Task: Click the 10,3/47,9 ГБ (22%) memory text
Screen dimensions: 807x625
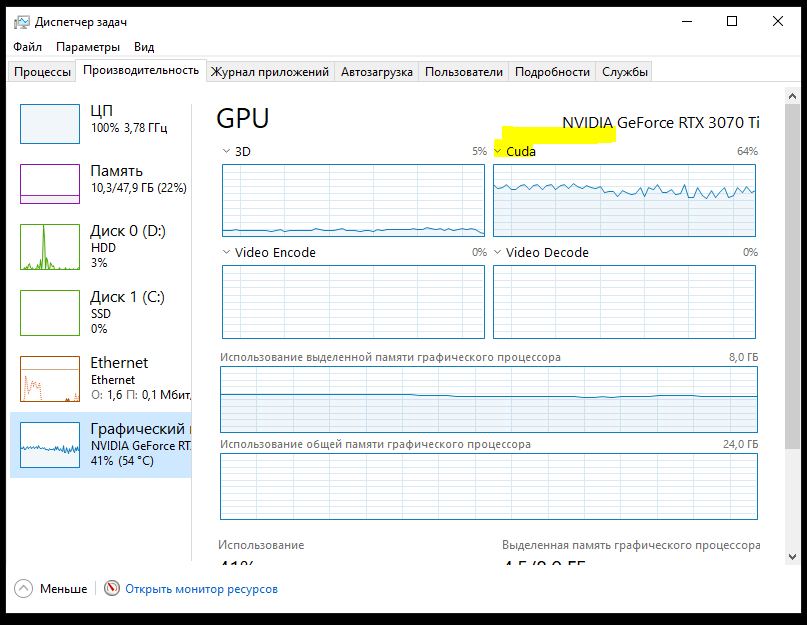Action: pyautogui.click(x=139, y=188)
